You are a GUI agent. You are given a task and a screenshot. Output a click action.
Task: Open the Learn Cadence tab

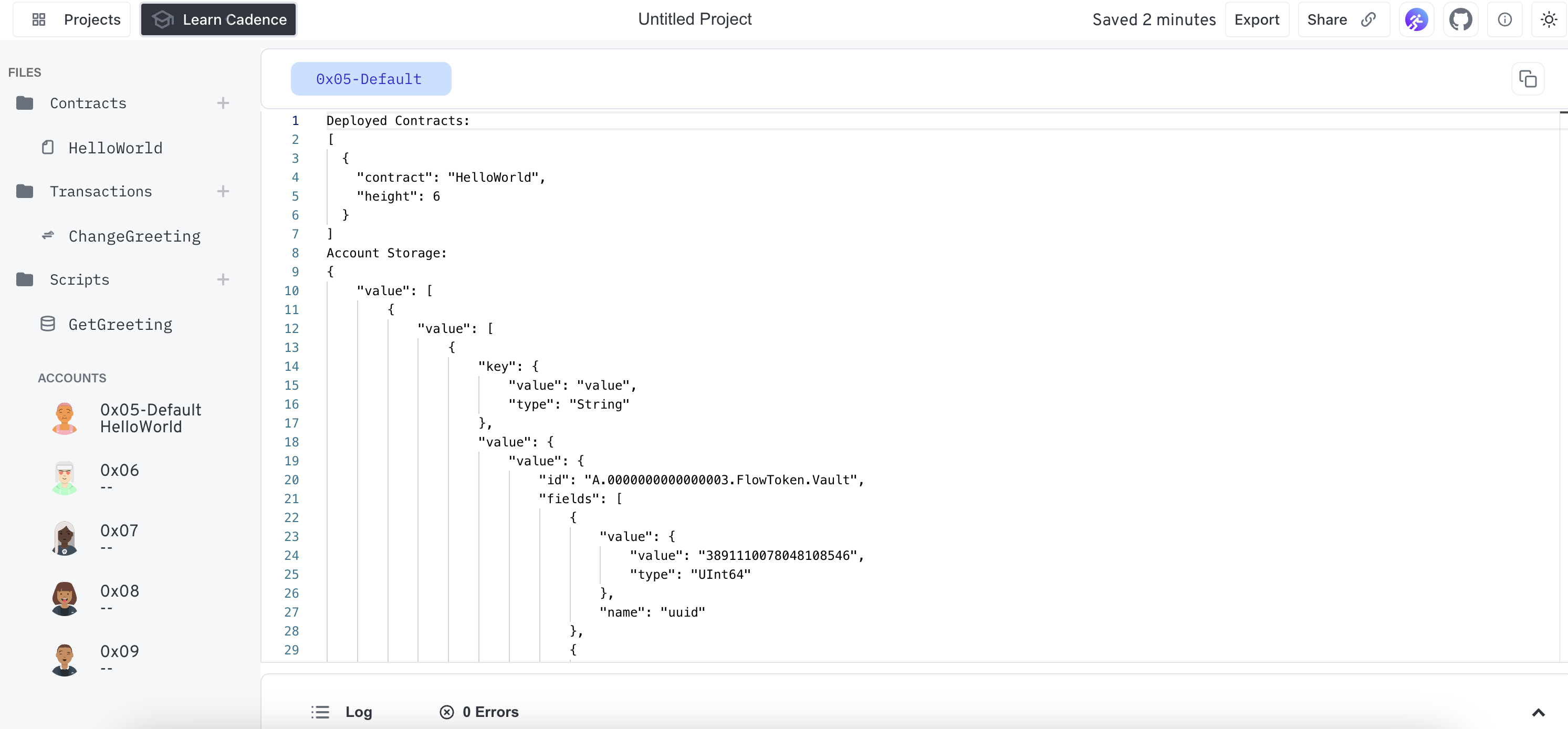point(218,19)
